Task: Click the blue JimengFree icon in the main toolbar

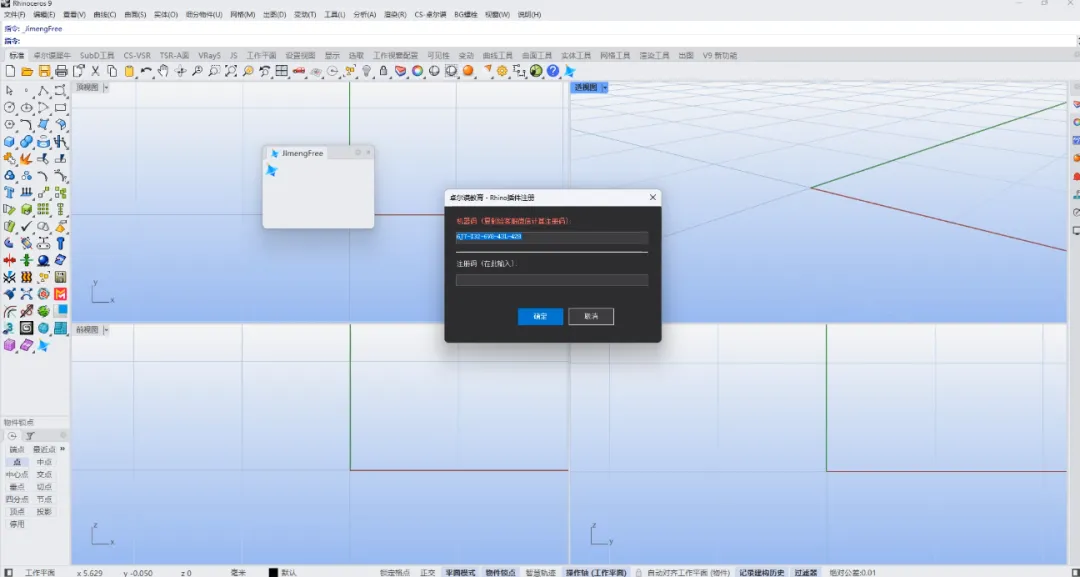Action: [570, 71]
